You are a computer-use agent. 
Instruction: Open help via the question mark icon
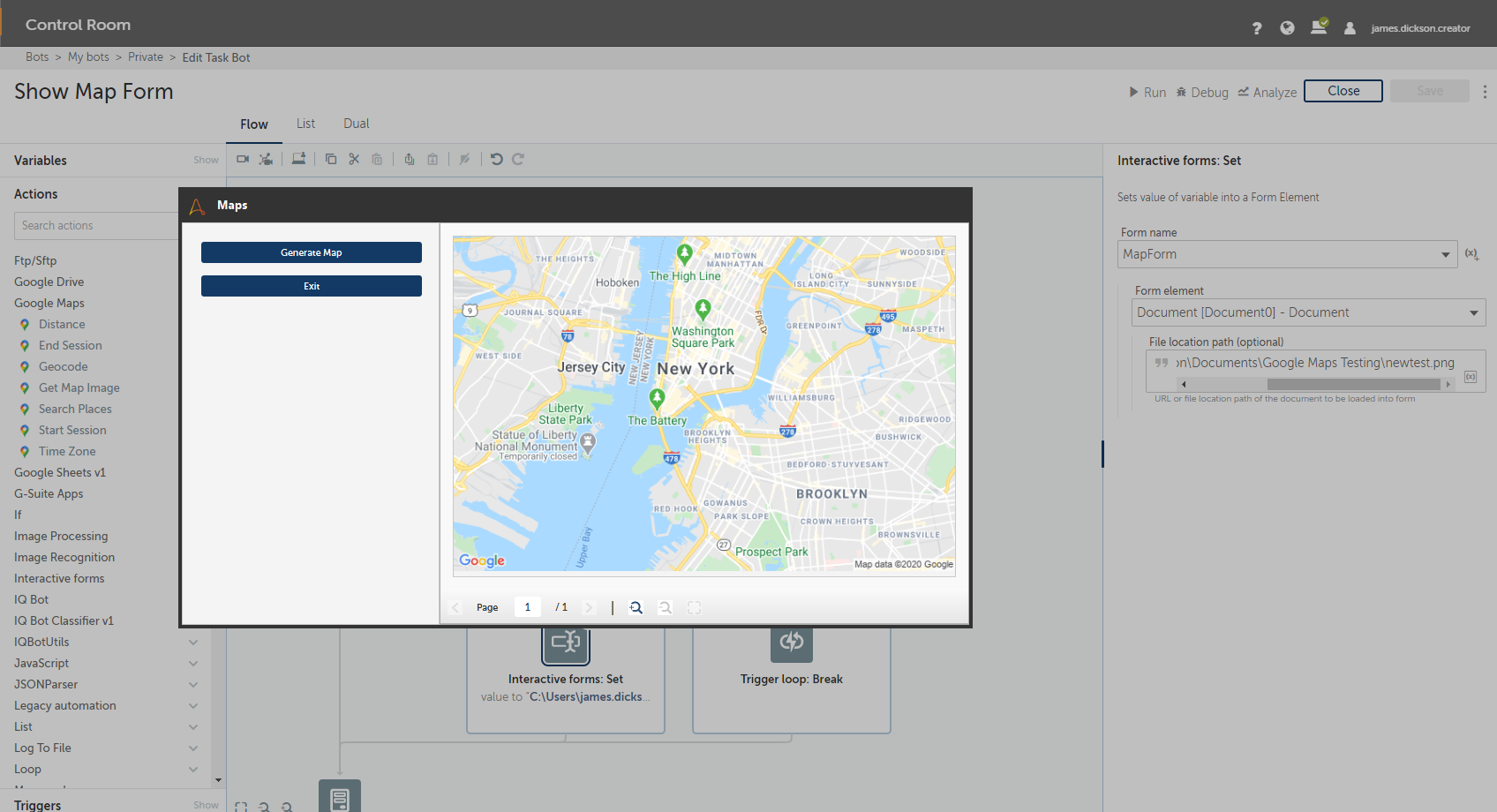1257,28
